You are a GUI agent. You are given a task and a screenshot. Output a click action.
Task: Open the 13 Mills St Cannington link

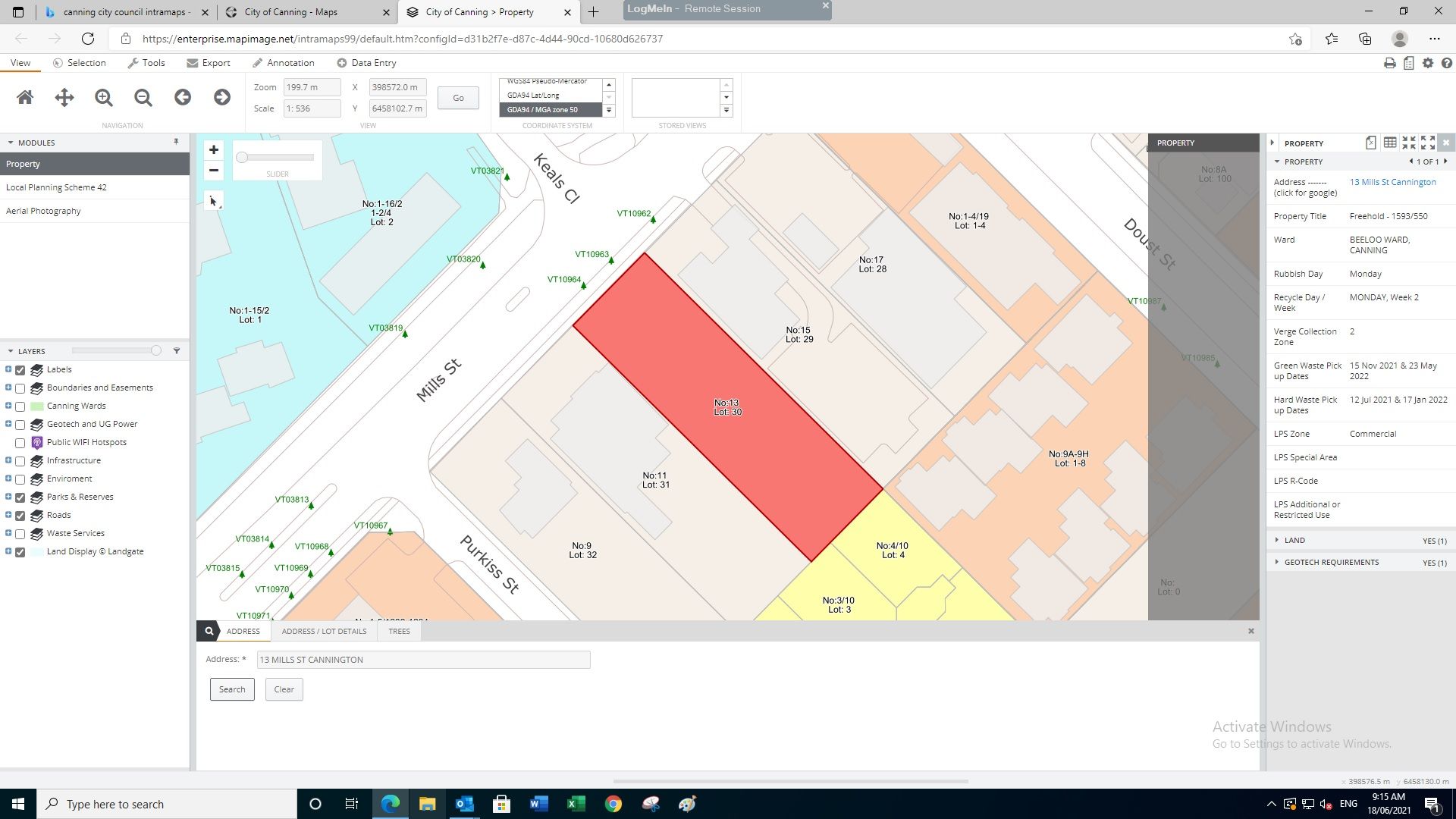pyautogui.click(x=1392, y=182)
